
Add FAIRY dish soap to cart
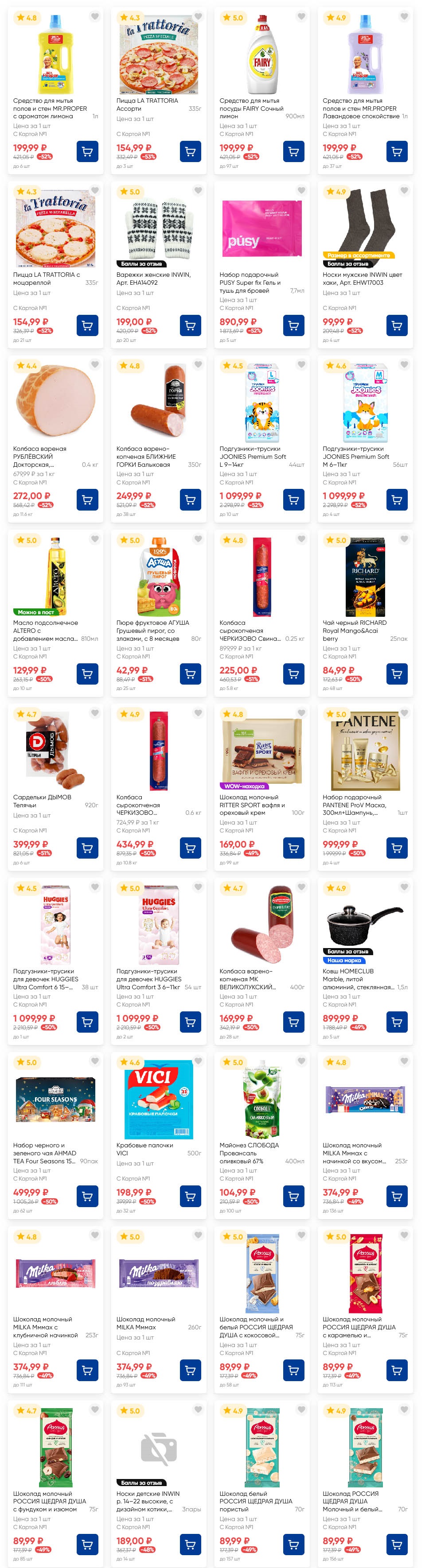[294, 151]
